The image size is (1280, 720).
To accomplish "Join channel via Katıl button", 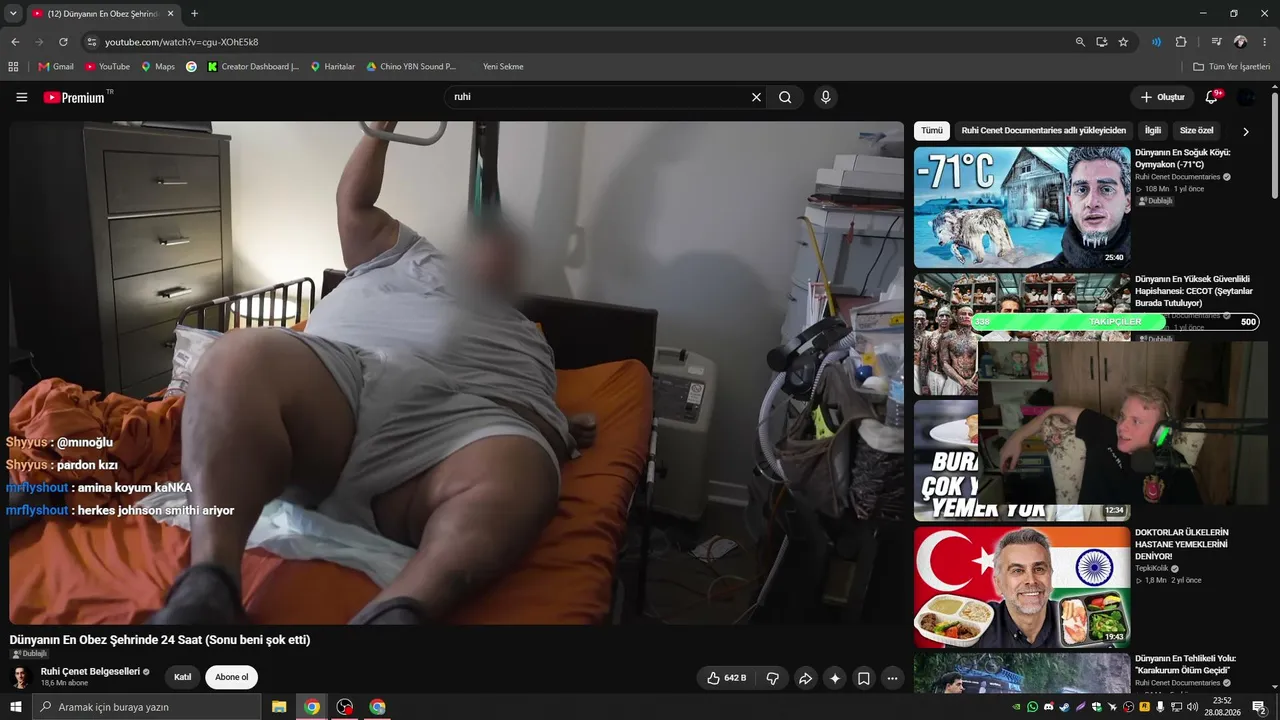I will 182,677.
